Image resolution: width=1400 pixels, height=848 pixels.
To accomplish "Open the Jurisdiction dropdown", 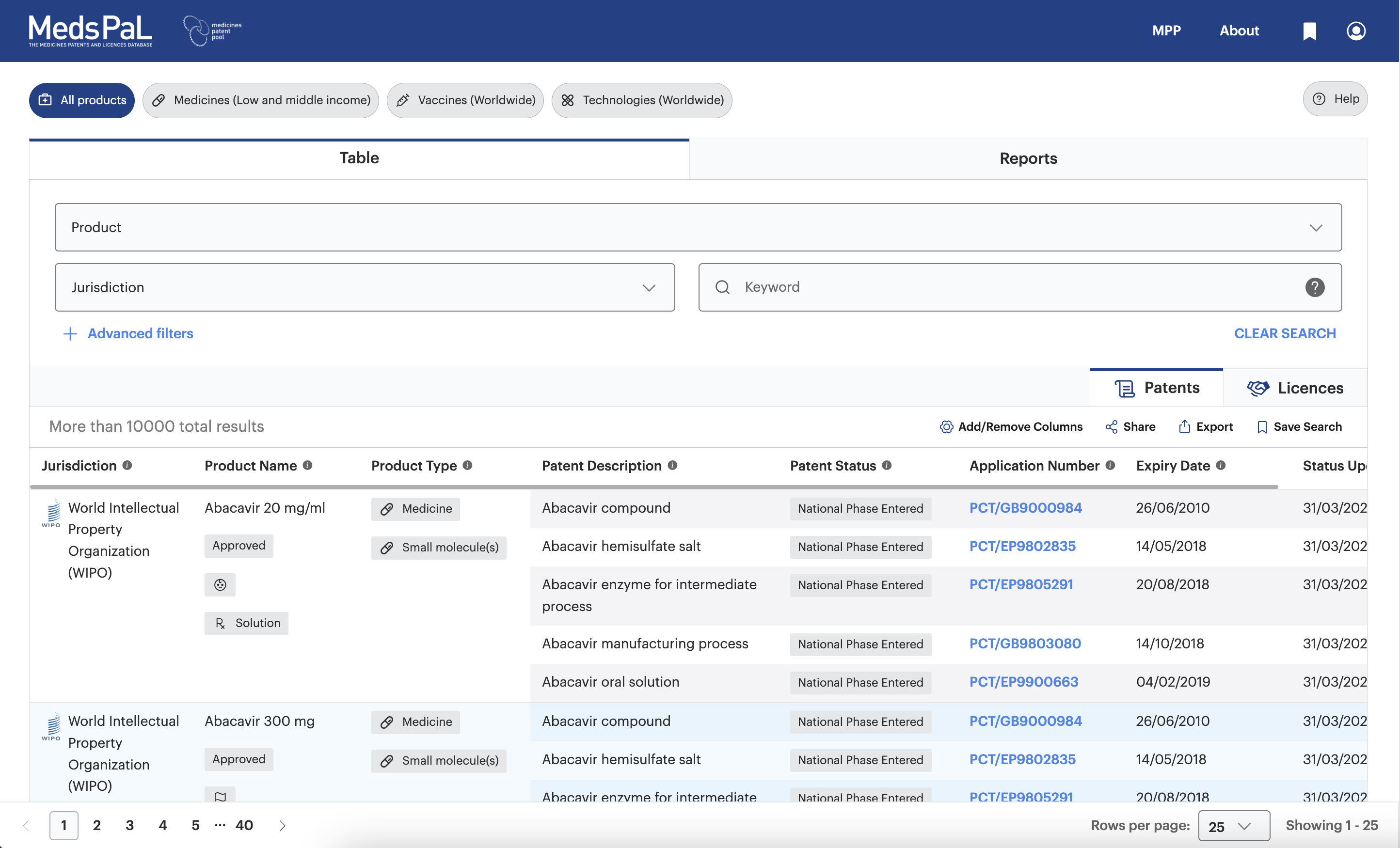I will tap(364, 287).
